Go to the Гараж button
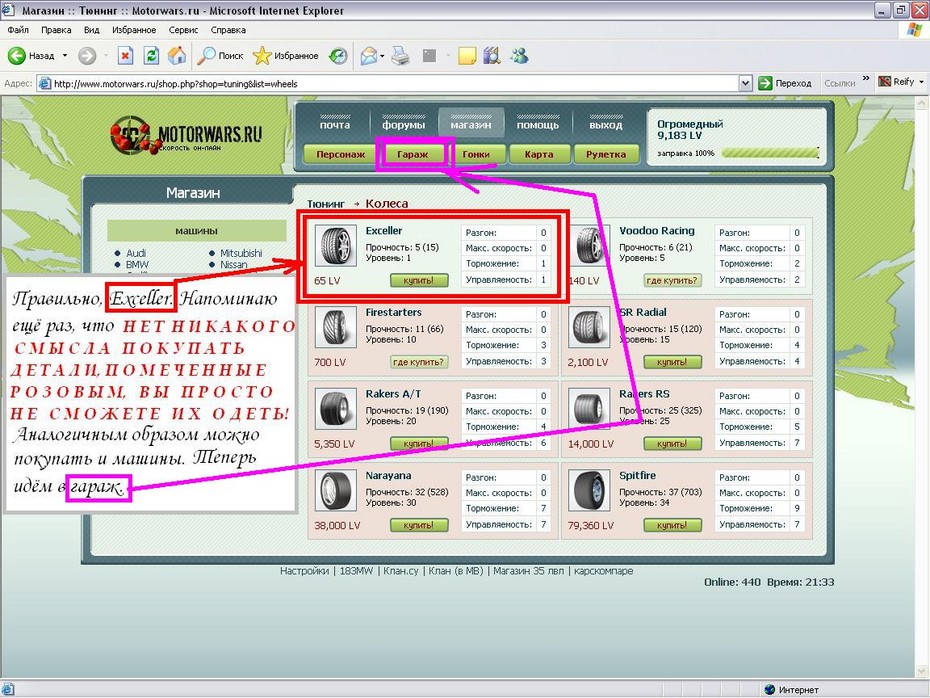930x698 pixels. pyautogui.click(x=413, y=154)
